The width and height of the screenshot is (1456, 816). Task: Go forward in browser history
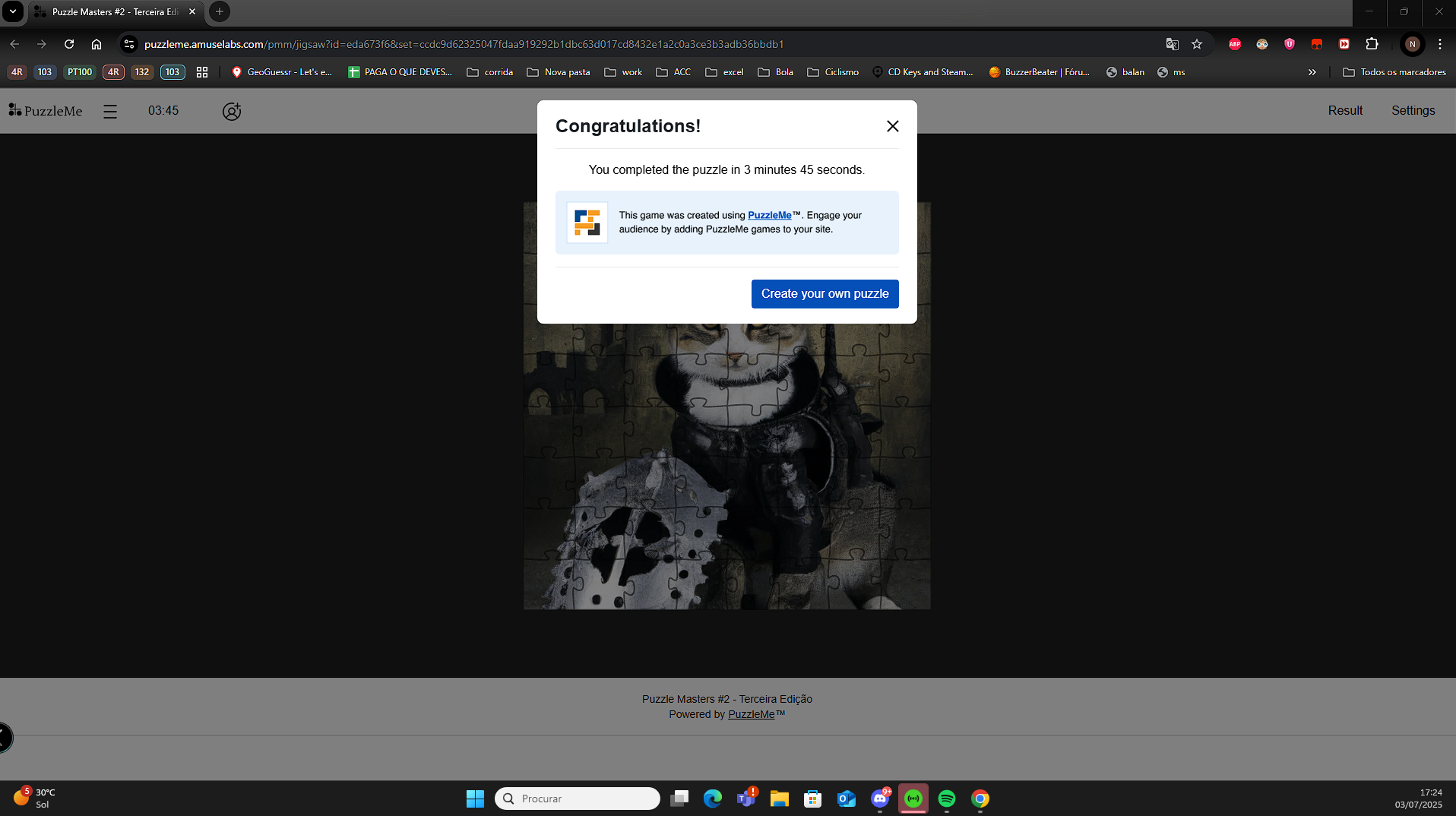coord(42,44)
